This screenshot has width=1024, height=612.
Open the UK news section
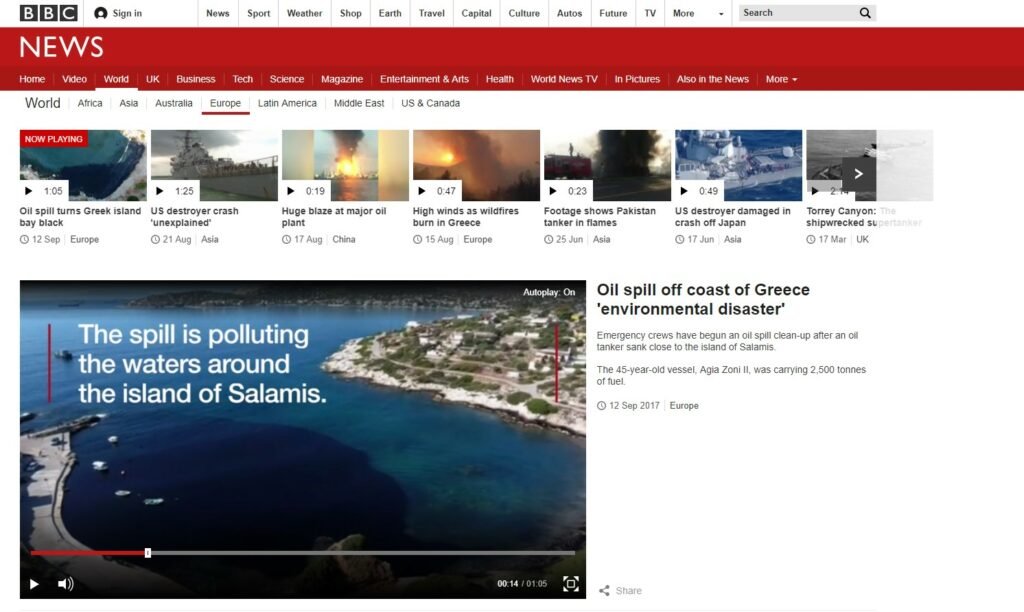pos(153,79)
